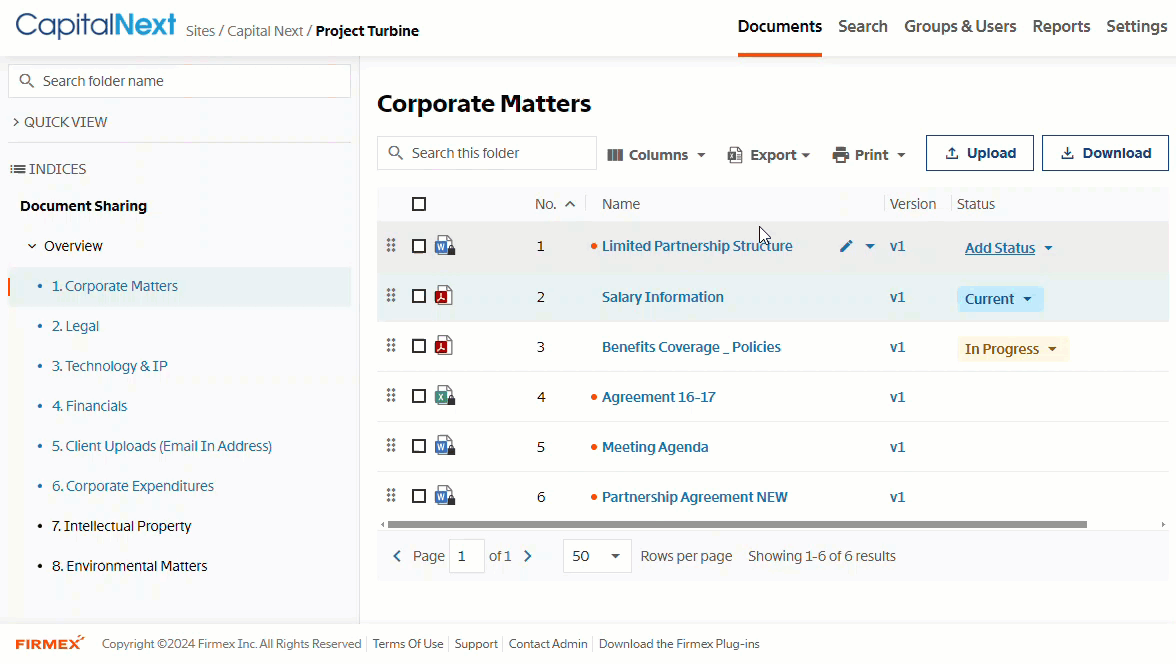Click the horizontal table scrollbar
The height and width of the screenshot is (664, 1176).
(736, 524)
